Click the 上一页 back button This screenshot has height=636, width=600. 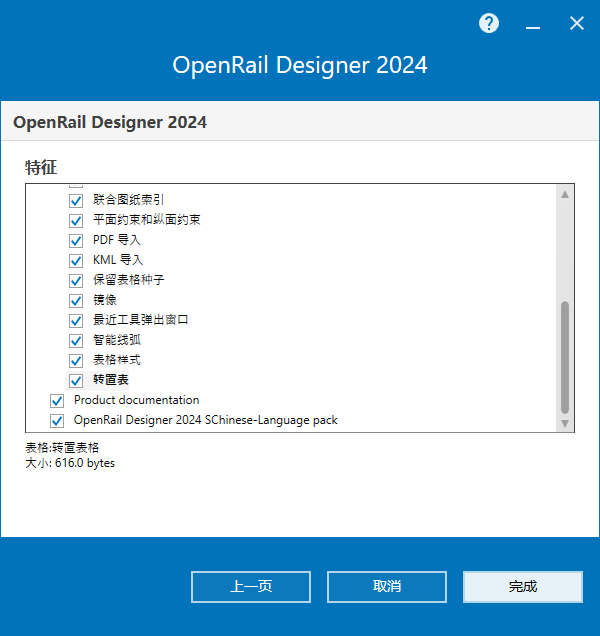tap(251, 587)
